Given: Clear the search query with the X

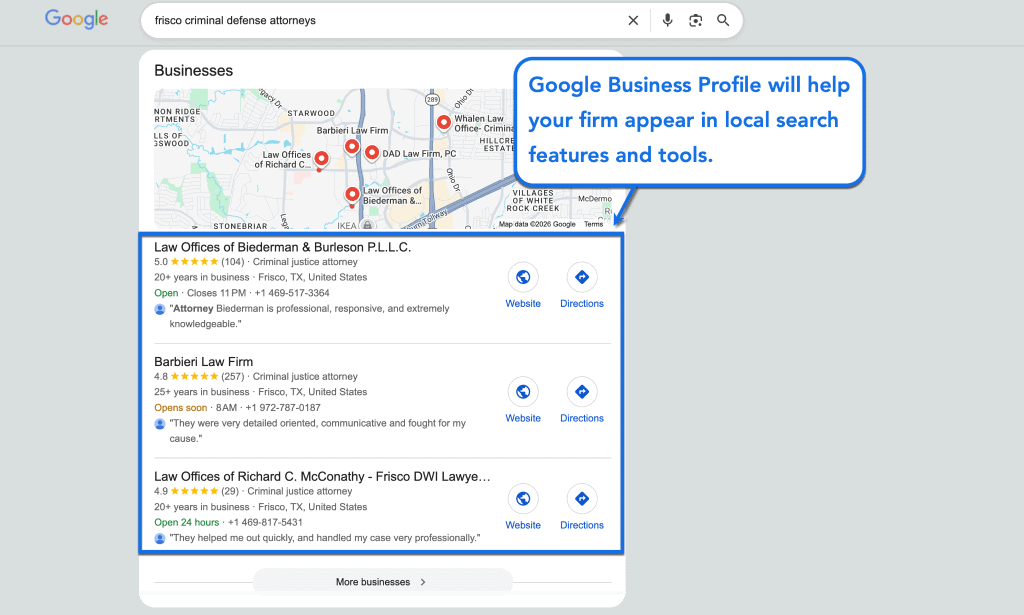Looking at the screenshot, I should (633, 20).
